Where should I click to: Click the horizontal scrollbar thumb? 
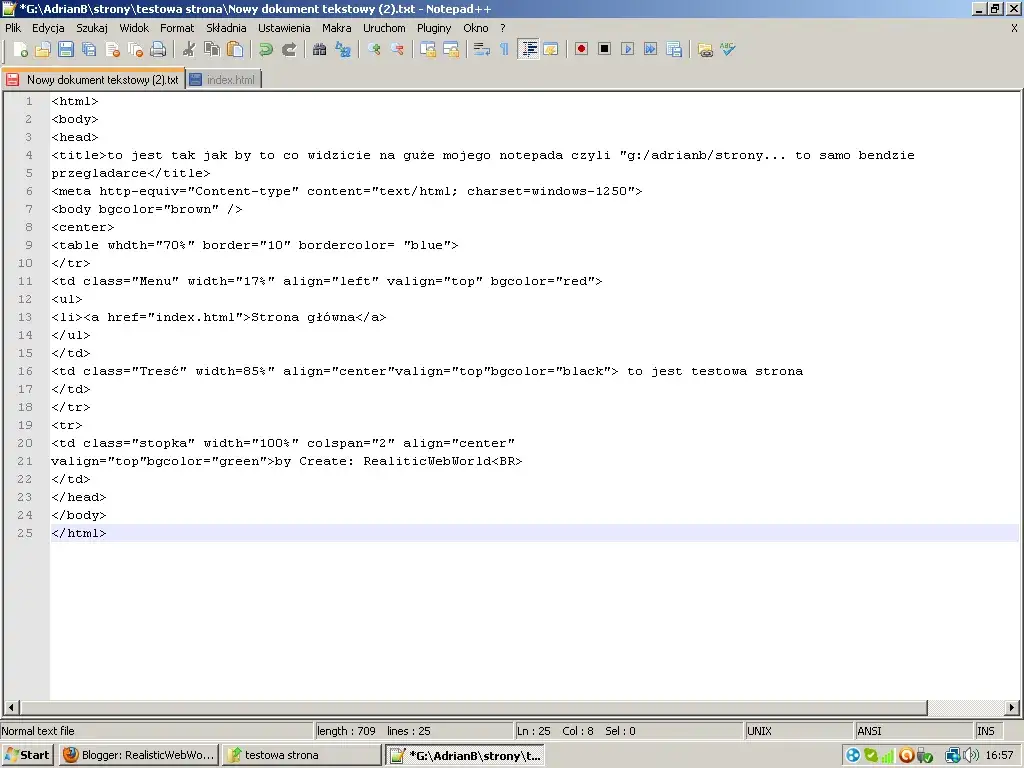pyautogui.click(x=473, y=707)
